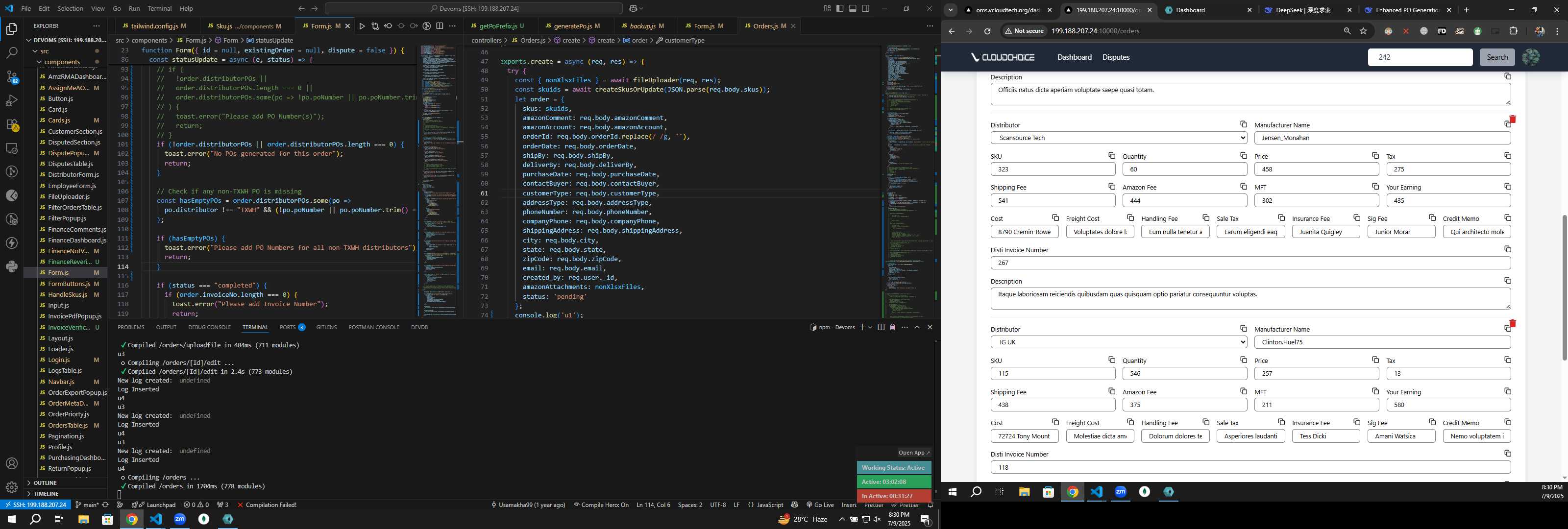Kill the terminal with the trash icon

tap(892, 328)
